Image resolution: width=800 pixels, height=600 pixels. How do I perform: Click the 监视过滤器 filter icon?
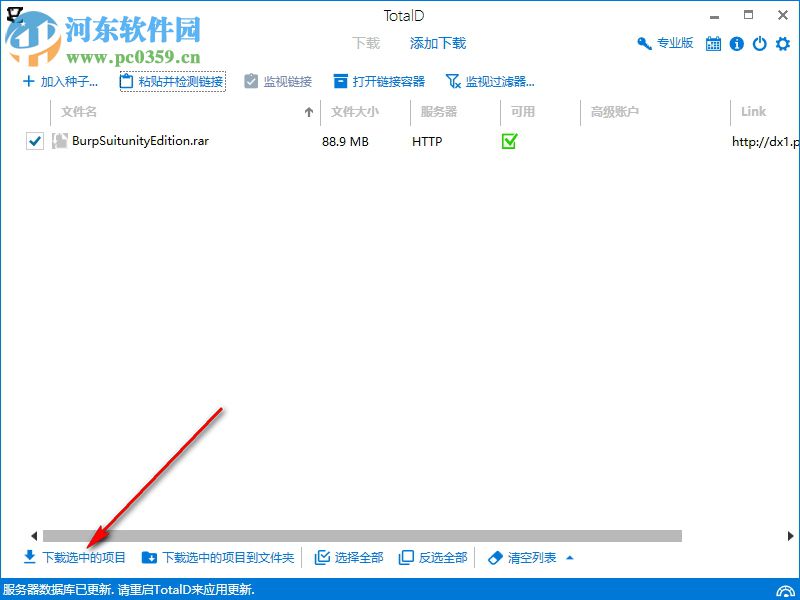coord(452,80)
